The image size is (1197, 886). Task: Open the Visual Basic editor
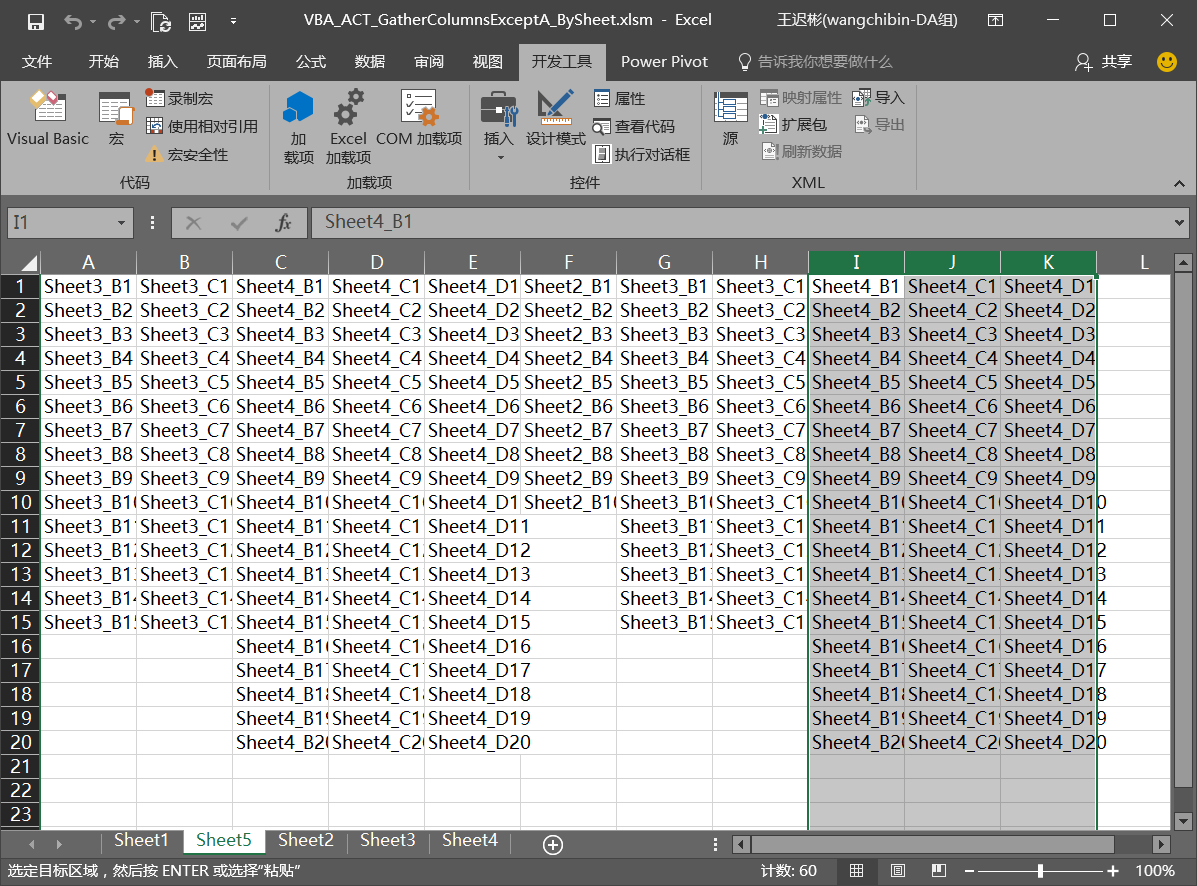(x=48, y=118)
